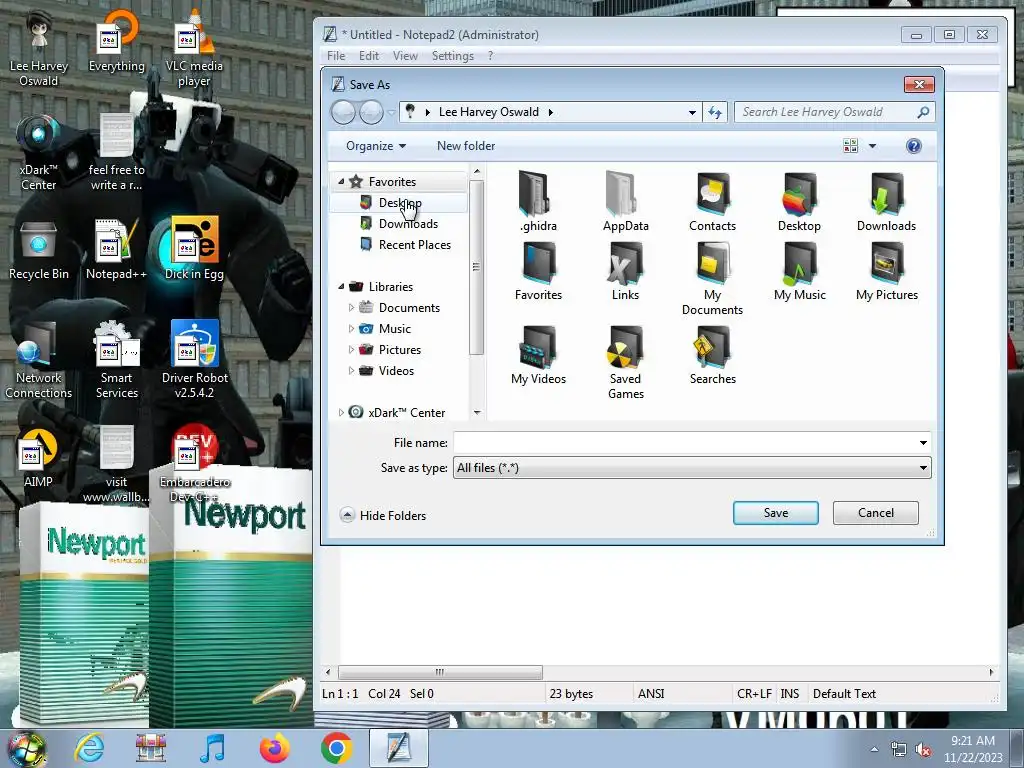Open the File name history dropdown
This screenshot has height=768, width=1024.
923,443
